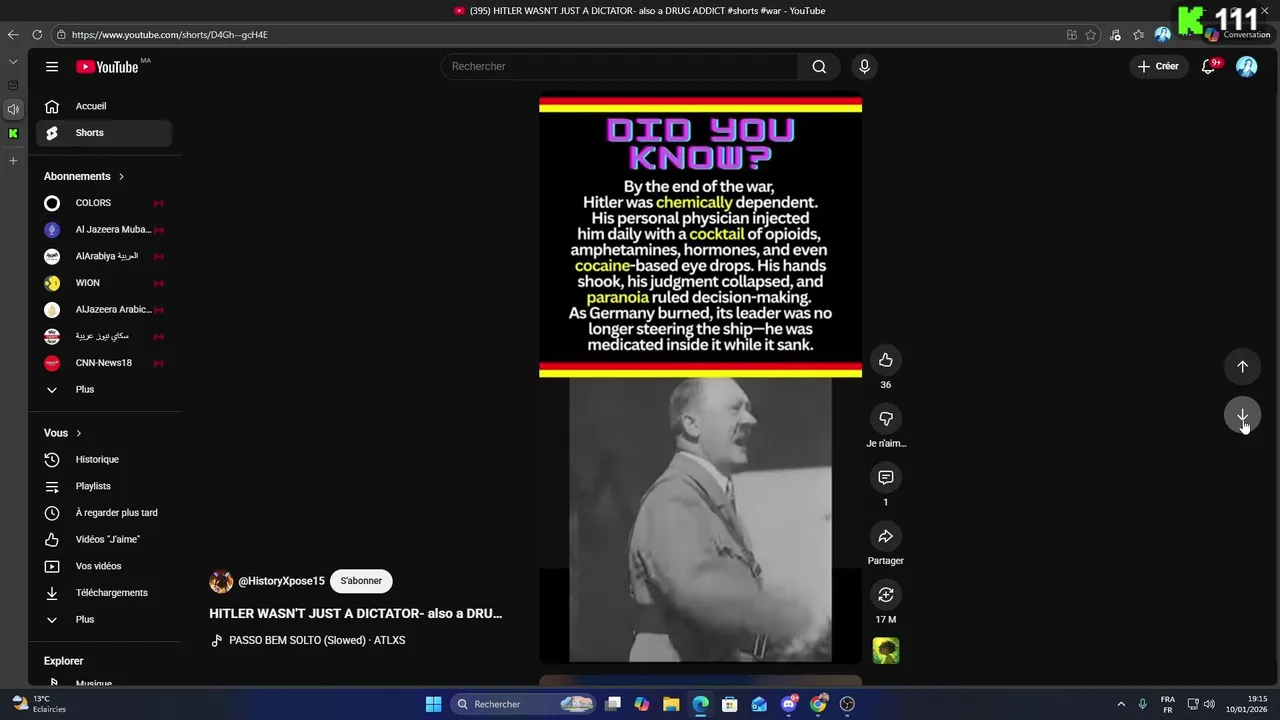Open Playlists in the sidebar
This screenshot has width=1280, height=720.
(x=104, y=486)
